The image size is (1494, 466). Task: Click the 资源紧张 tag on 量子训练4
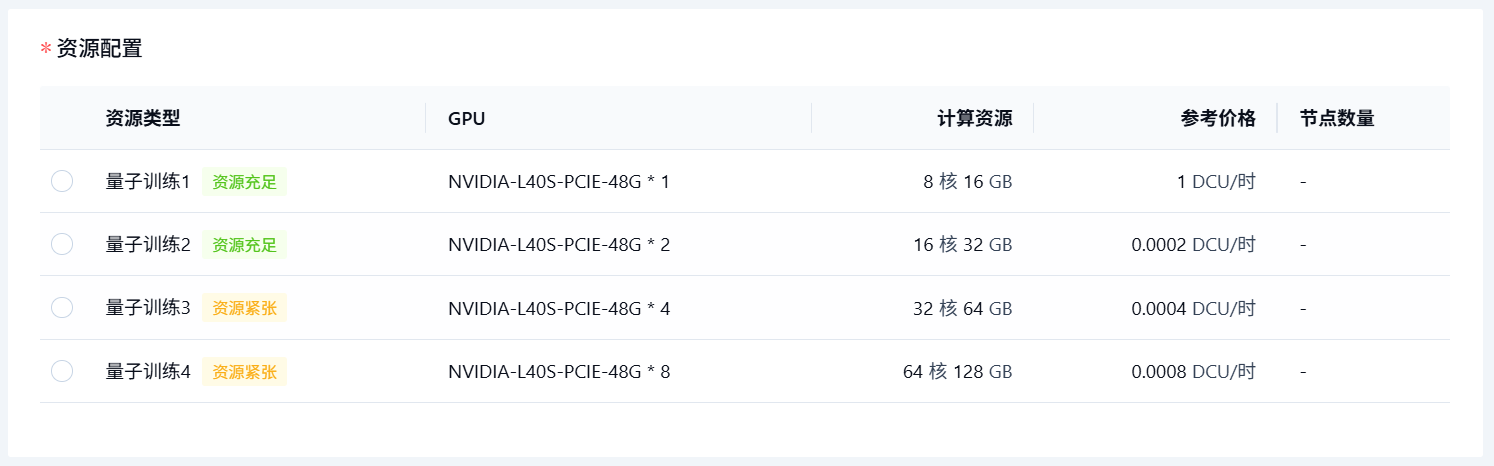click(x=244, y=372)
